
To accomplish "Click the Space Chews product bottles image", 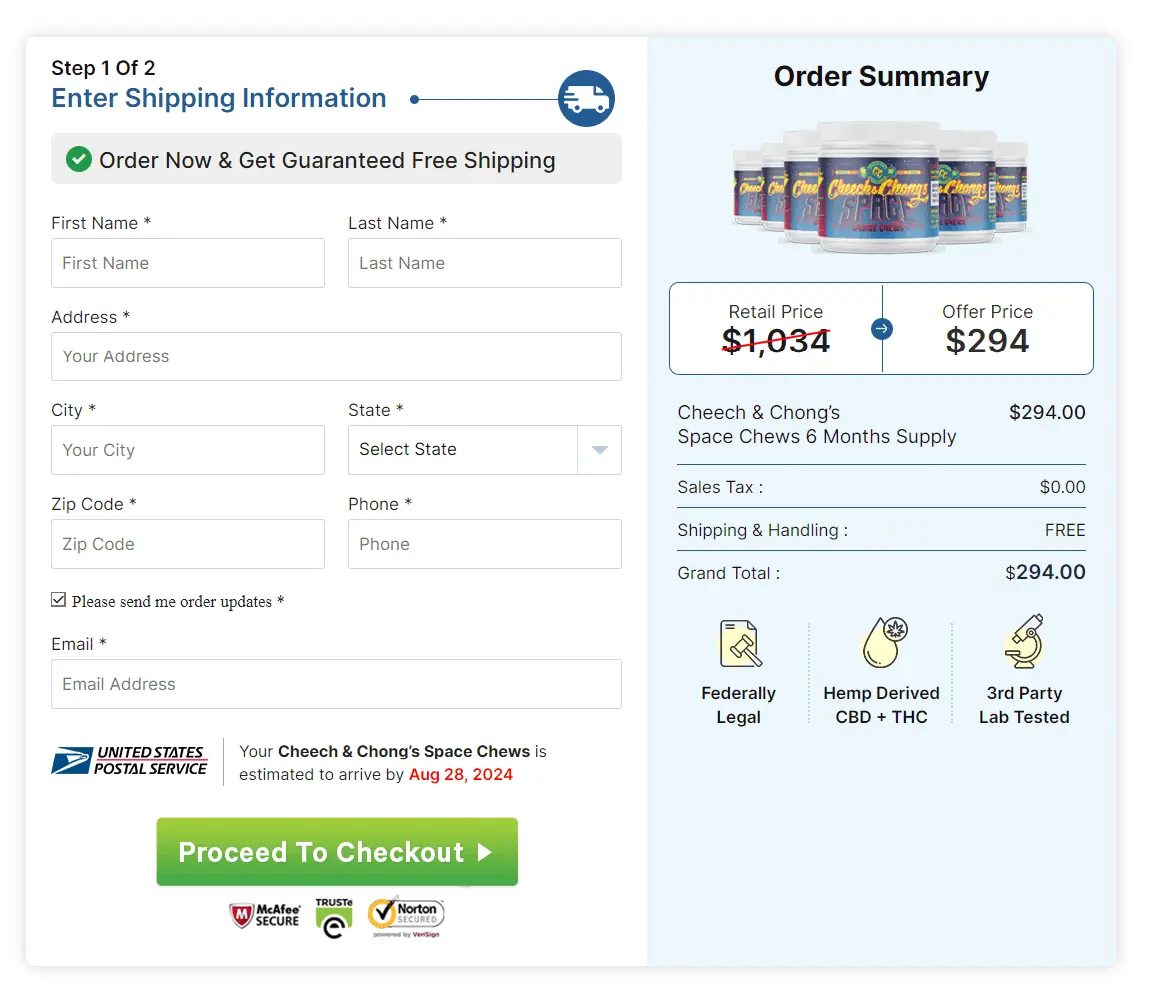I will point(881,190).
